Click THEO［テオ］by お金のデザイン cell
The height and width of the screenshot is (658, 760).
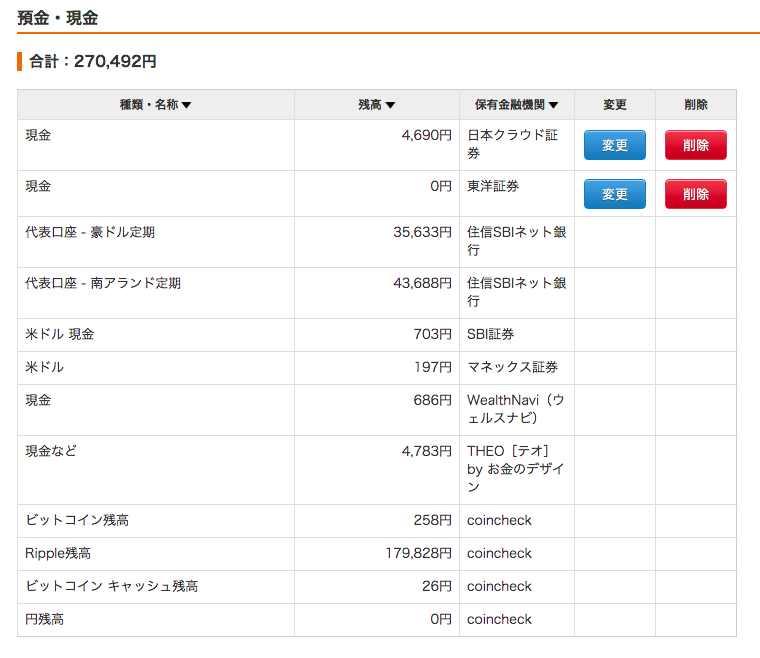click(517, 470)
